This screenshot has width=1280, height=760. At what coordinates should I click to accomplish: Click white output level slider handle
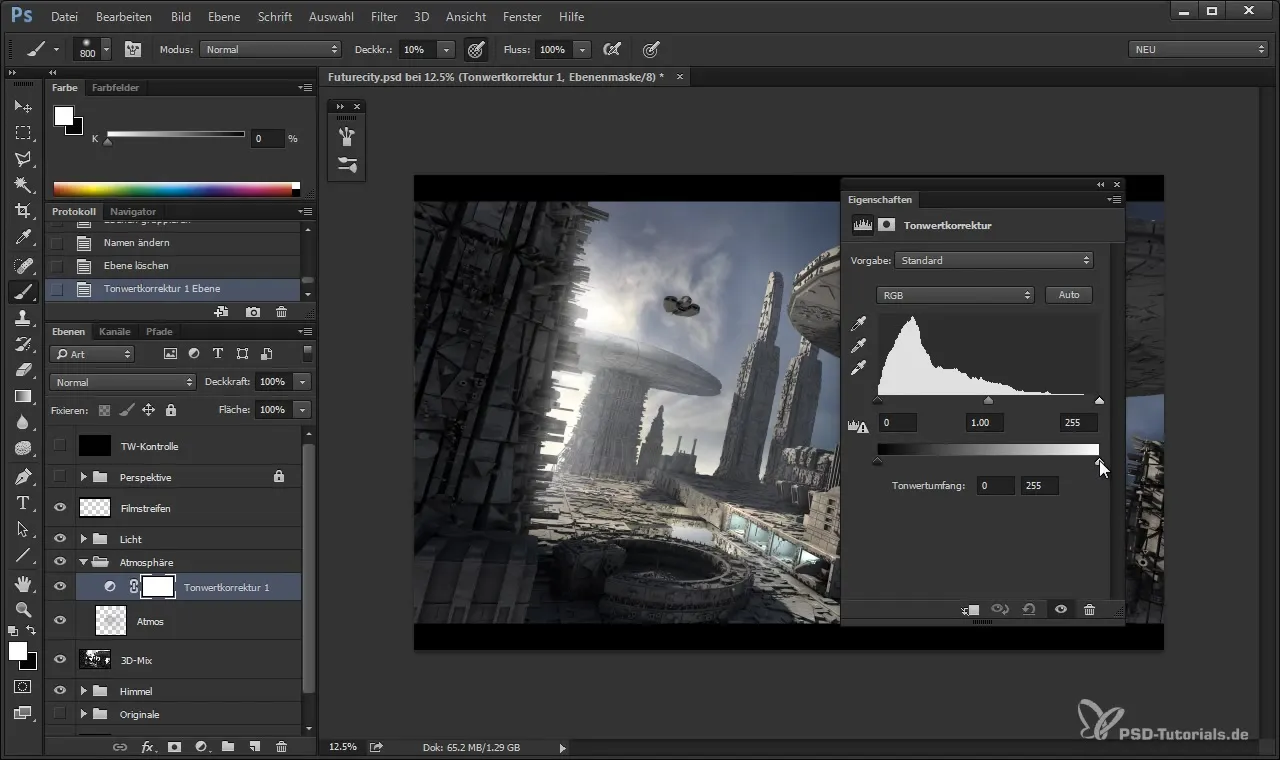1099,461
